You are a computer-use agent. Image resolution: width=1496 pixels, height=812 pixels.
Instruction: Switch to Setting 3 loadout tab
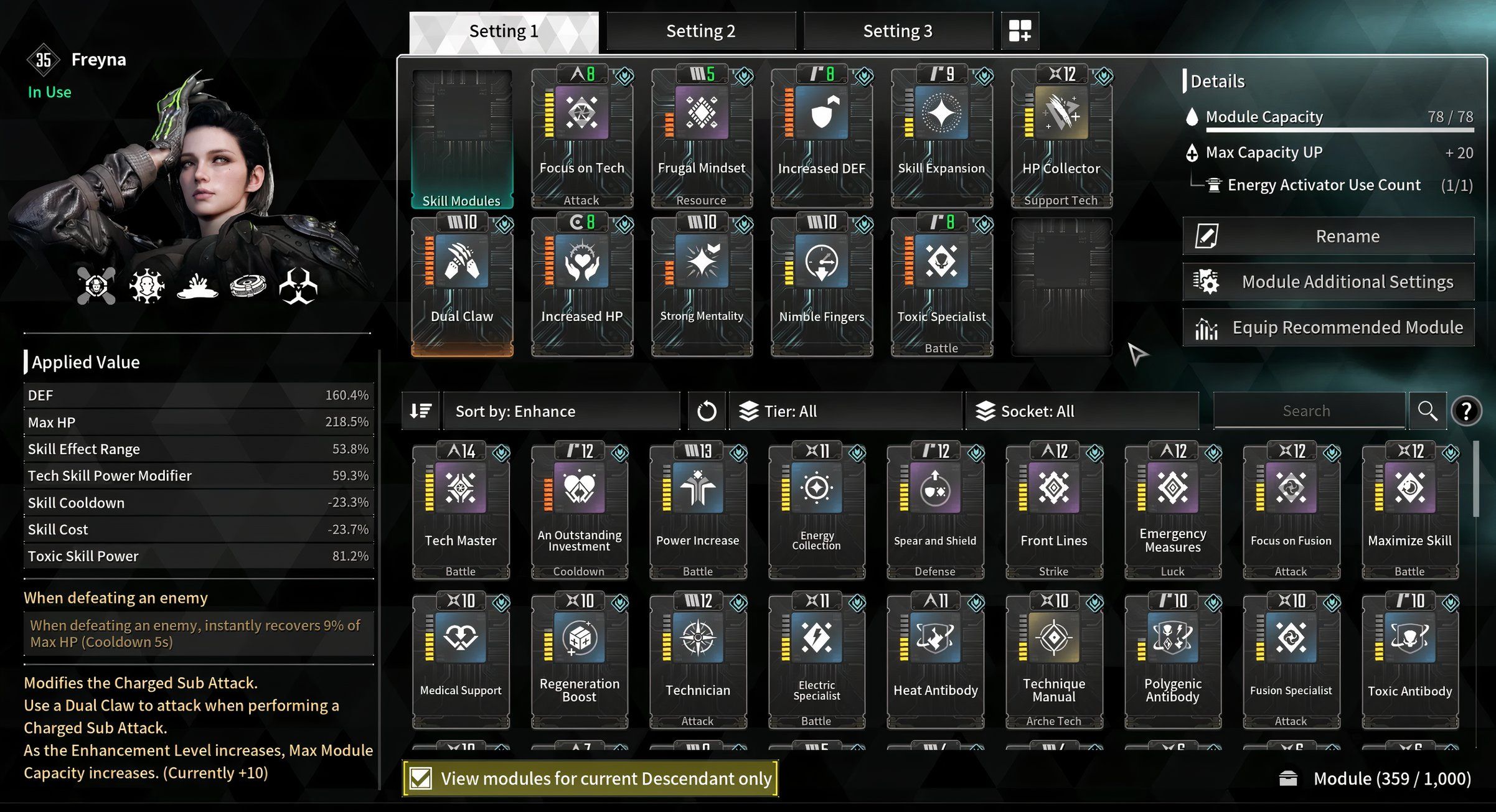tap(899, 30)
